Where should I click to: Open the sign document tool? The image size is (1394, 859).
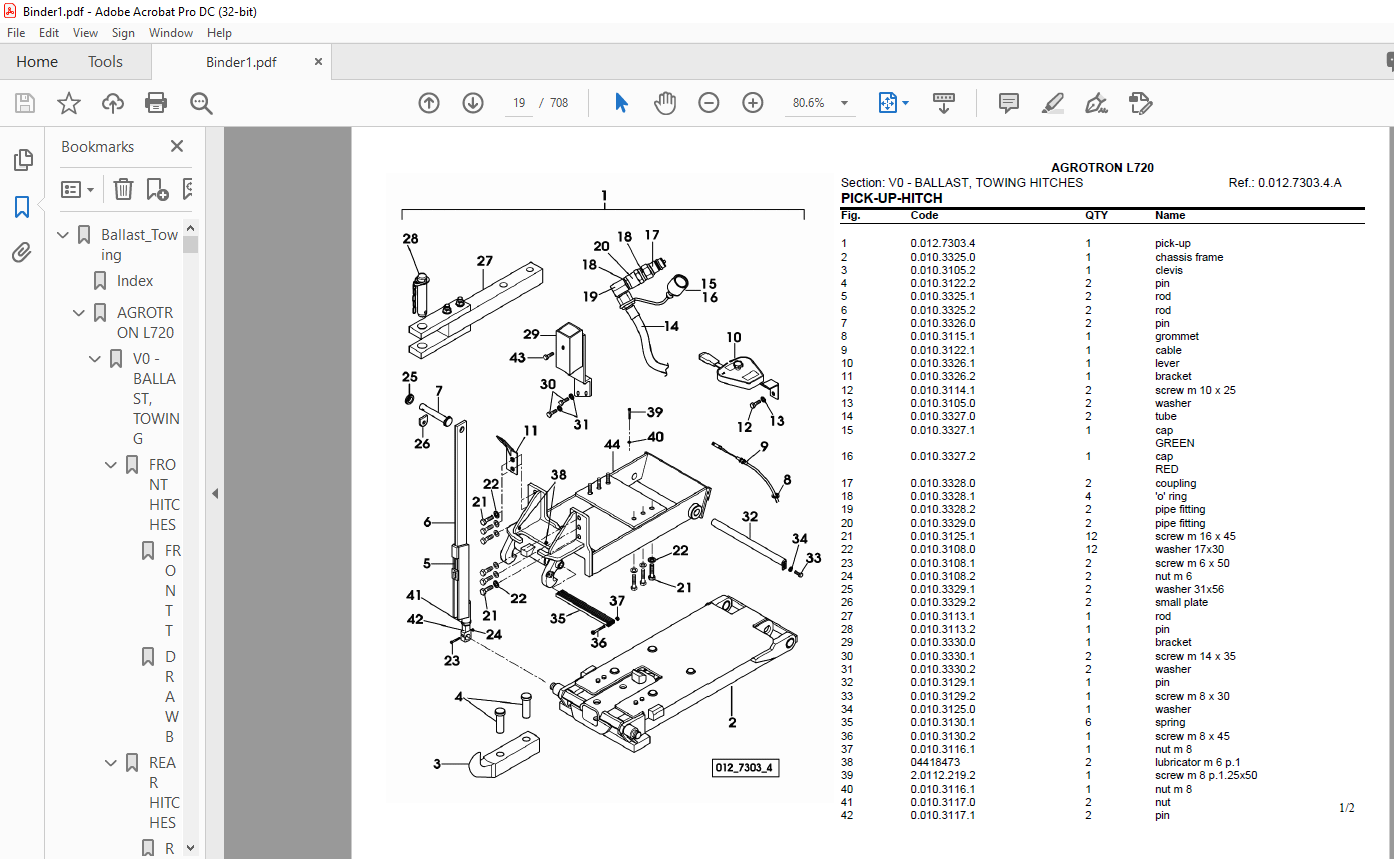[x=1097, y=103]
